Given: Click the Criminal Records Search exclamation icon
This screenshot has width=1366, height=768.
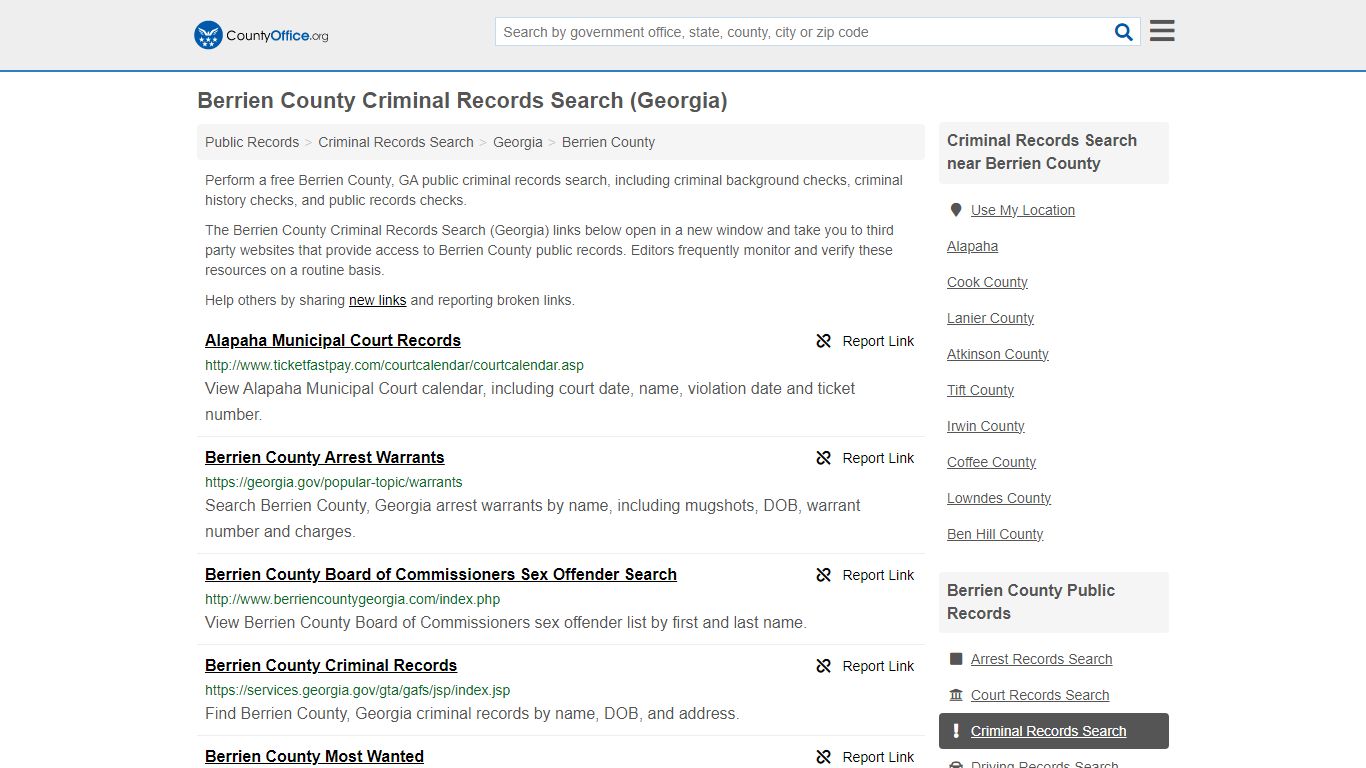Looking at the screenshot, I should [x=956, y=731].
